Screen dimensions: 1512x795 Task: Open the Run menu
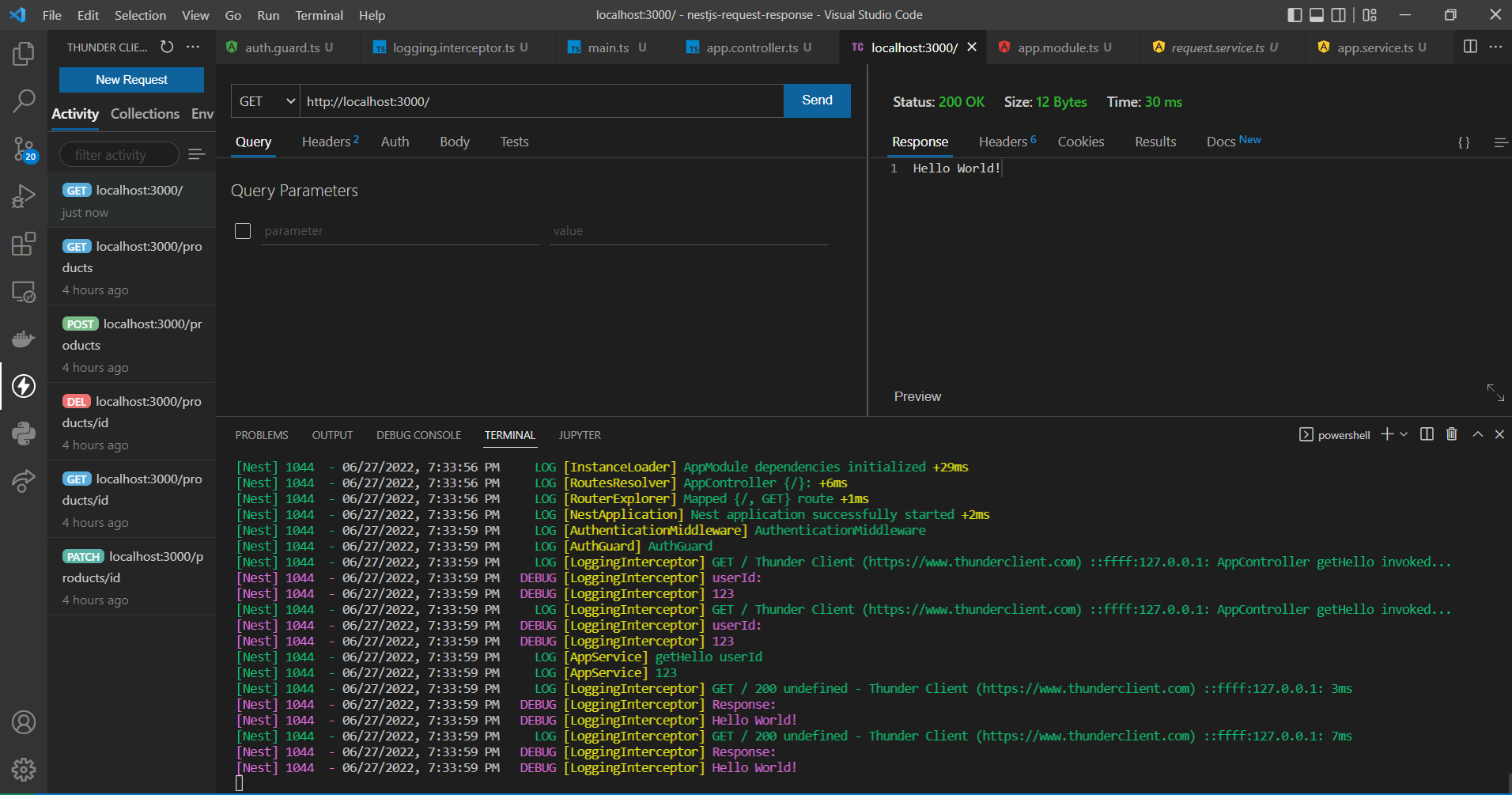[268, 15]
